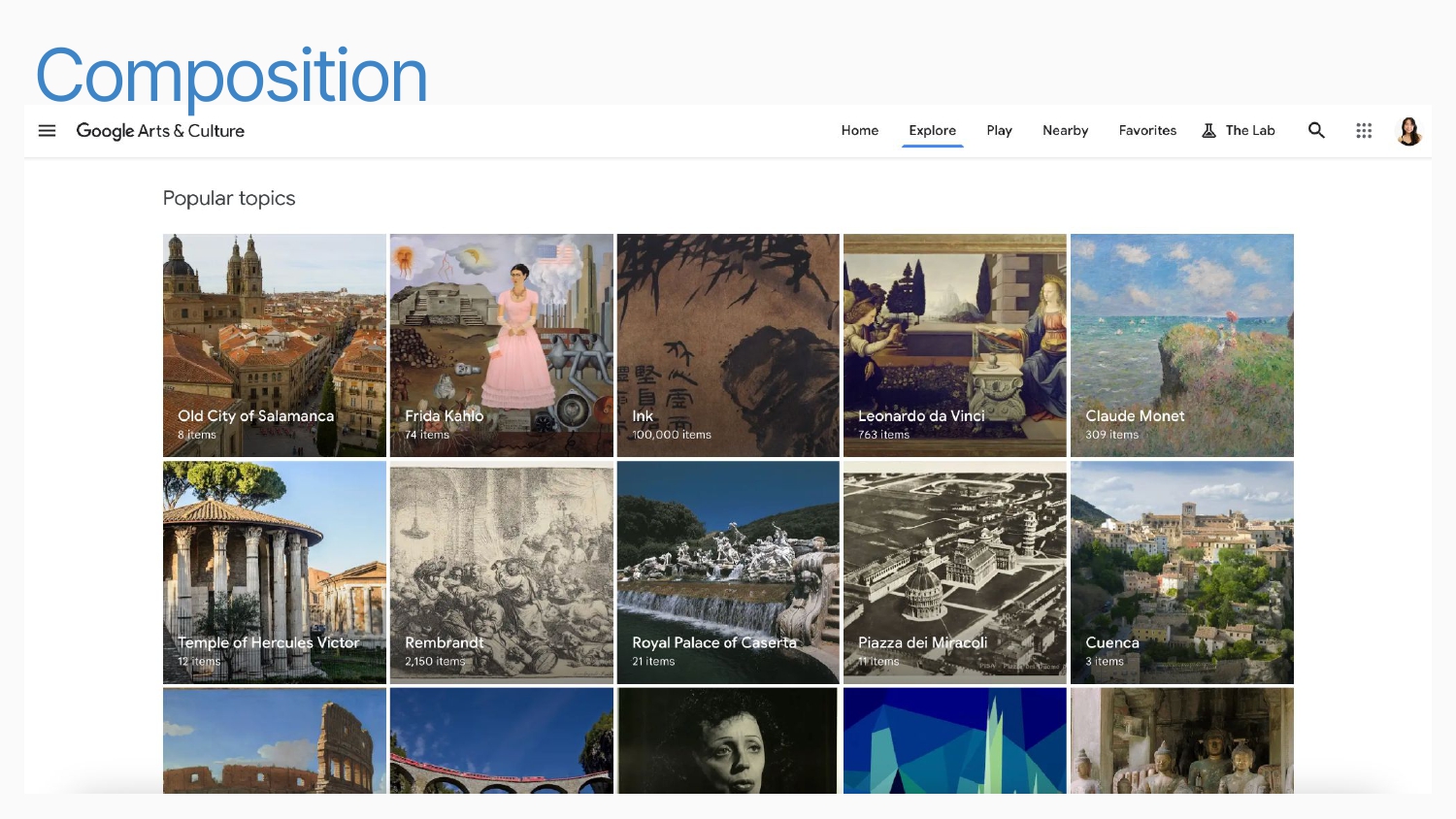Select the Rembrandt topic tile
This screenshot has height=819, width=1456.
tap(501, 573)
